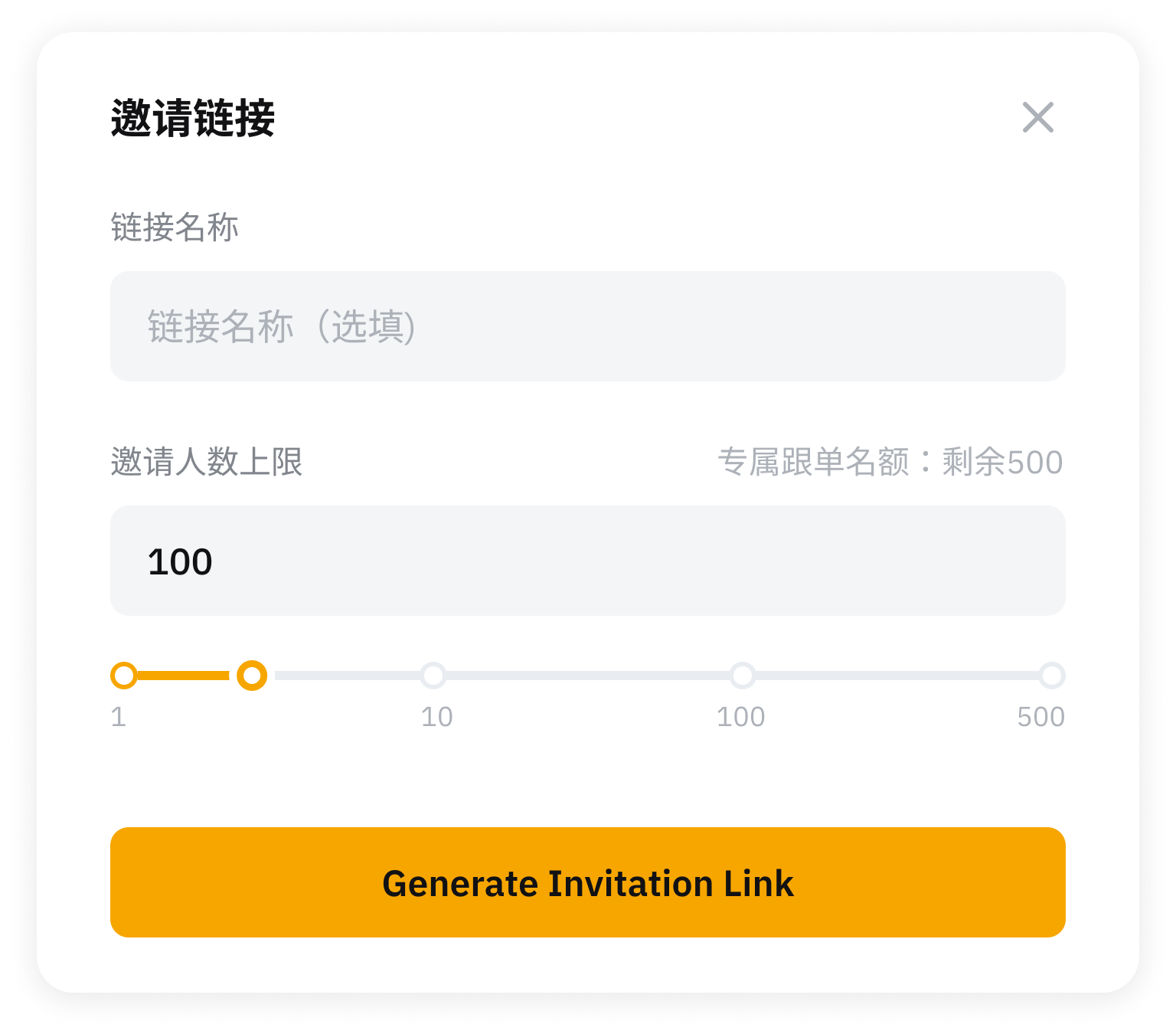The image size is (1176, 1034).
Task: Click slider track between 100 and 500 stops
Action: click(x=896, y=676)
